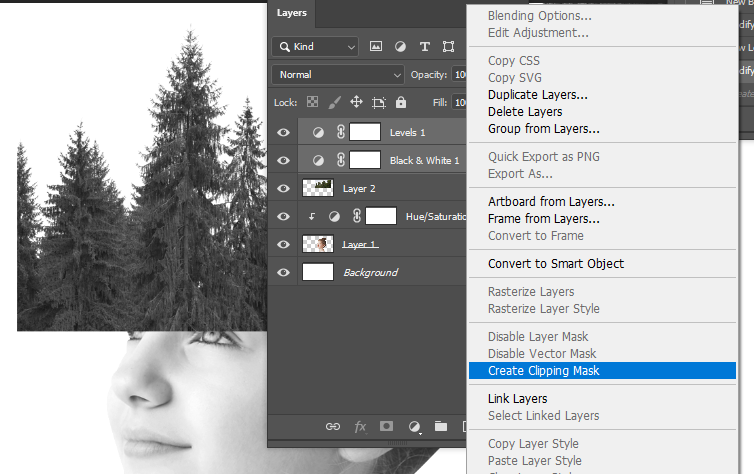Select the Hue/Saturation mask thumbnail
The width and height of the screenshot is (754, 474).
[381, 216]
